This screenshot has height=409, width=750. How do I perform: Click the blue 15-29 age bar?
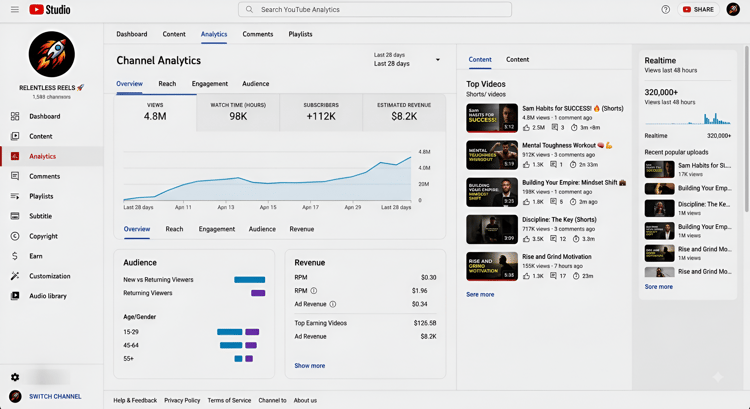coord(230,332)
